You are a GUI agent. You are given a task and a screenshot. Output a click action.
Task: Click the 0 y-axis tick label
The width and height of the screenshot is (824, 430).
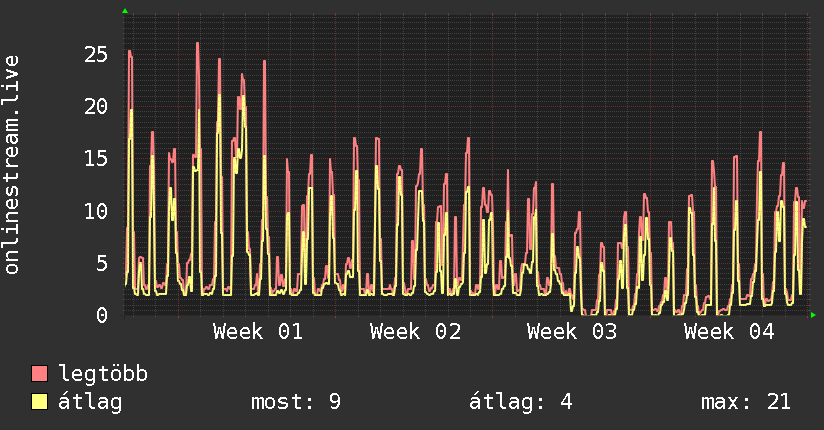click(102, 315)
